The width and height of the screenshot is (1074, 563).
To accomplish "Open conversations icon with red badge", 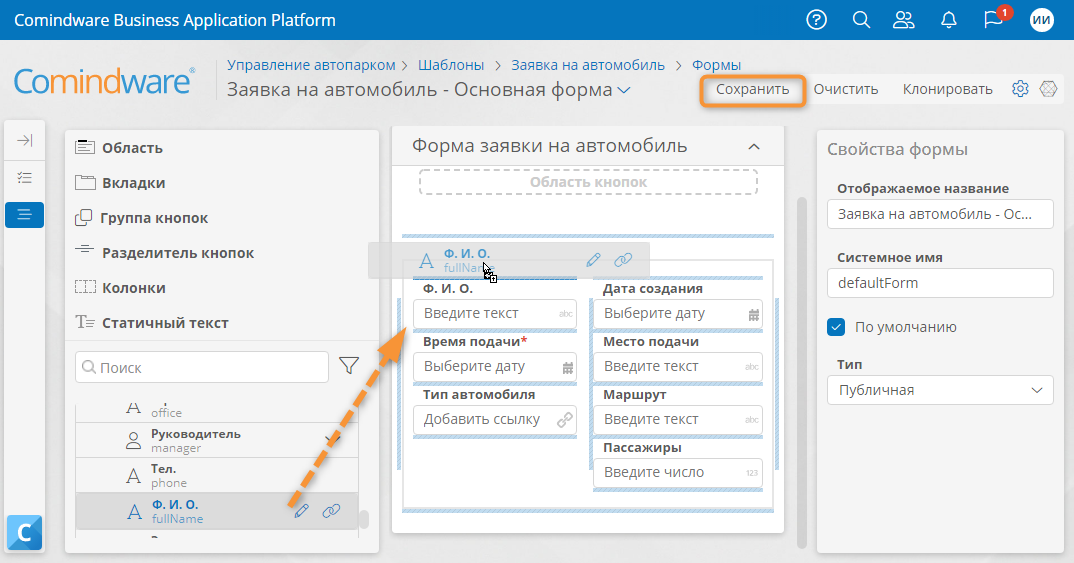I will [x=995, y=18].
